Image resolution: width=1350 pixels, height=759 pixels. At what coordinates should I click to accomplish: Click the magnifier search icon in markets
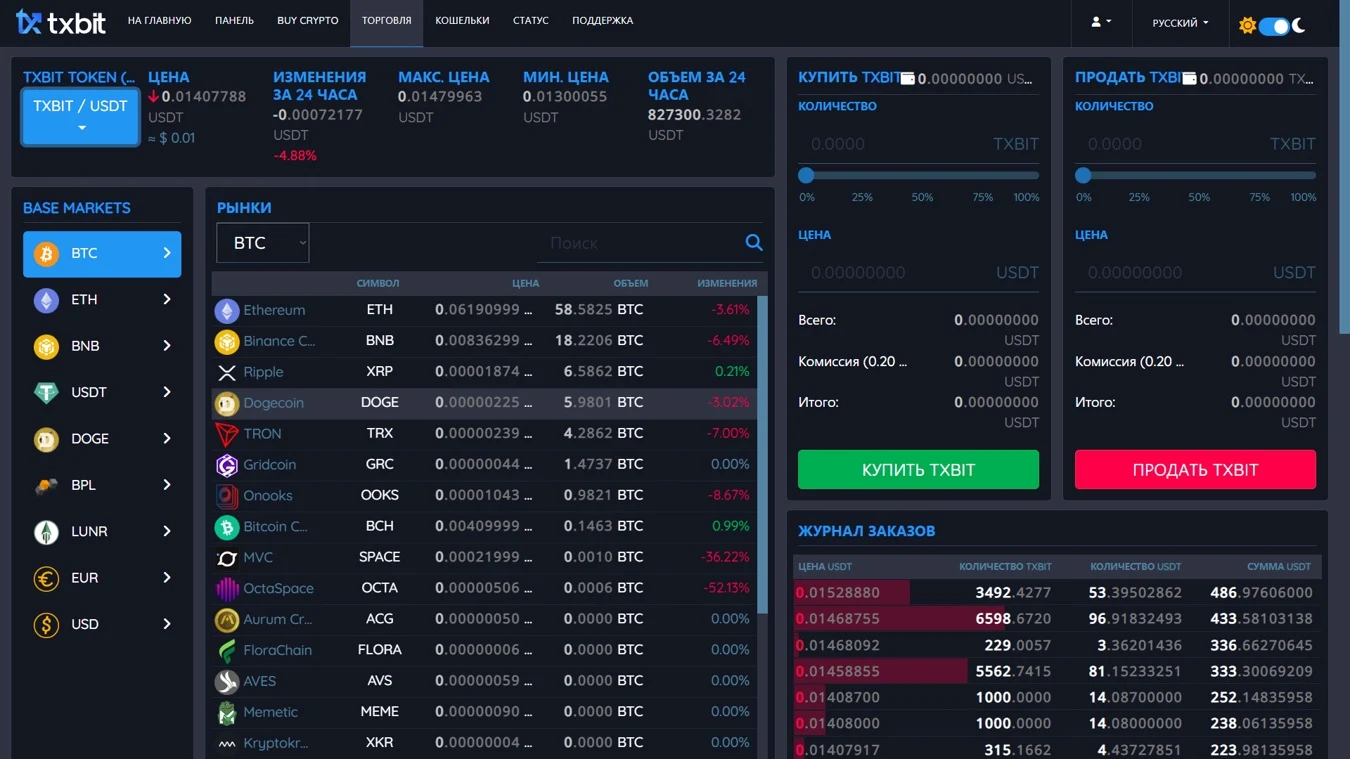754,242
